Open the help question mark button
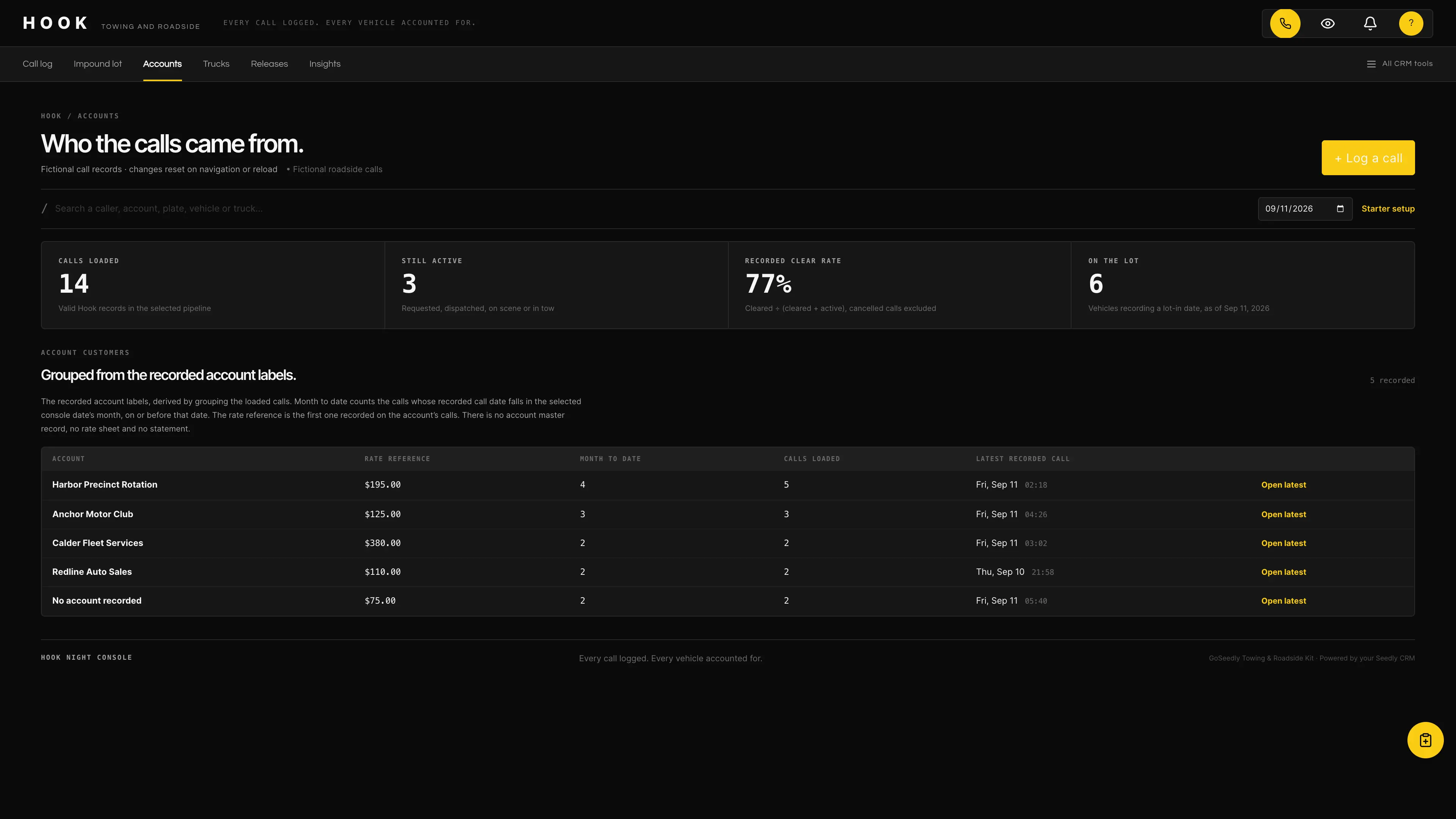 click(x=1411, y=23)
